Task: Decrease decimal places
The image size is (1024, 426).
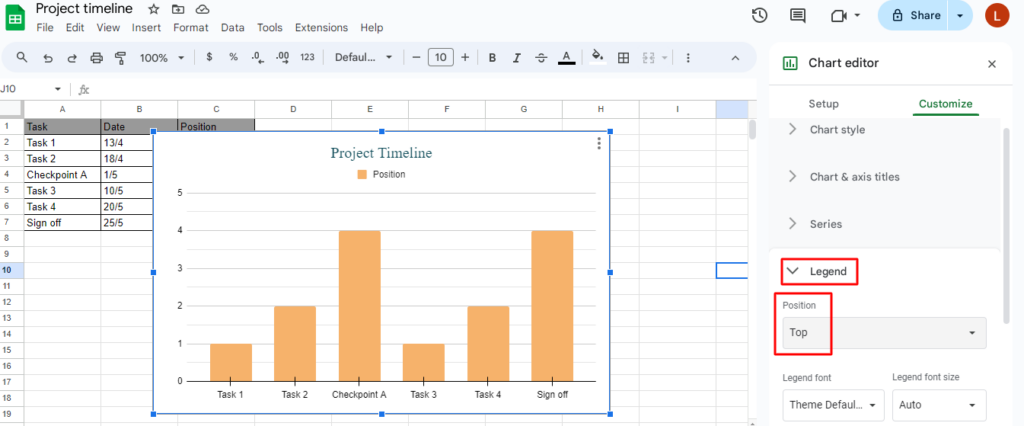Action: [258, 57]
